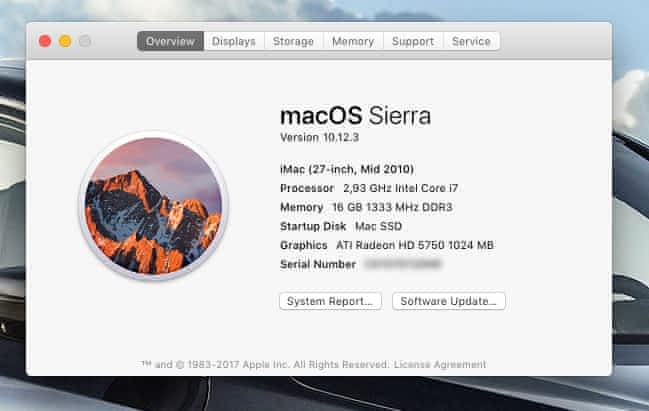Click the Mac SSD startup disk value
Viewport: 649px width, 411px height.
click(x=379, y=226)
